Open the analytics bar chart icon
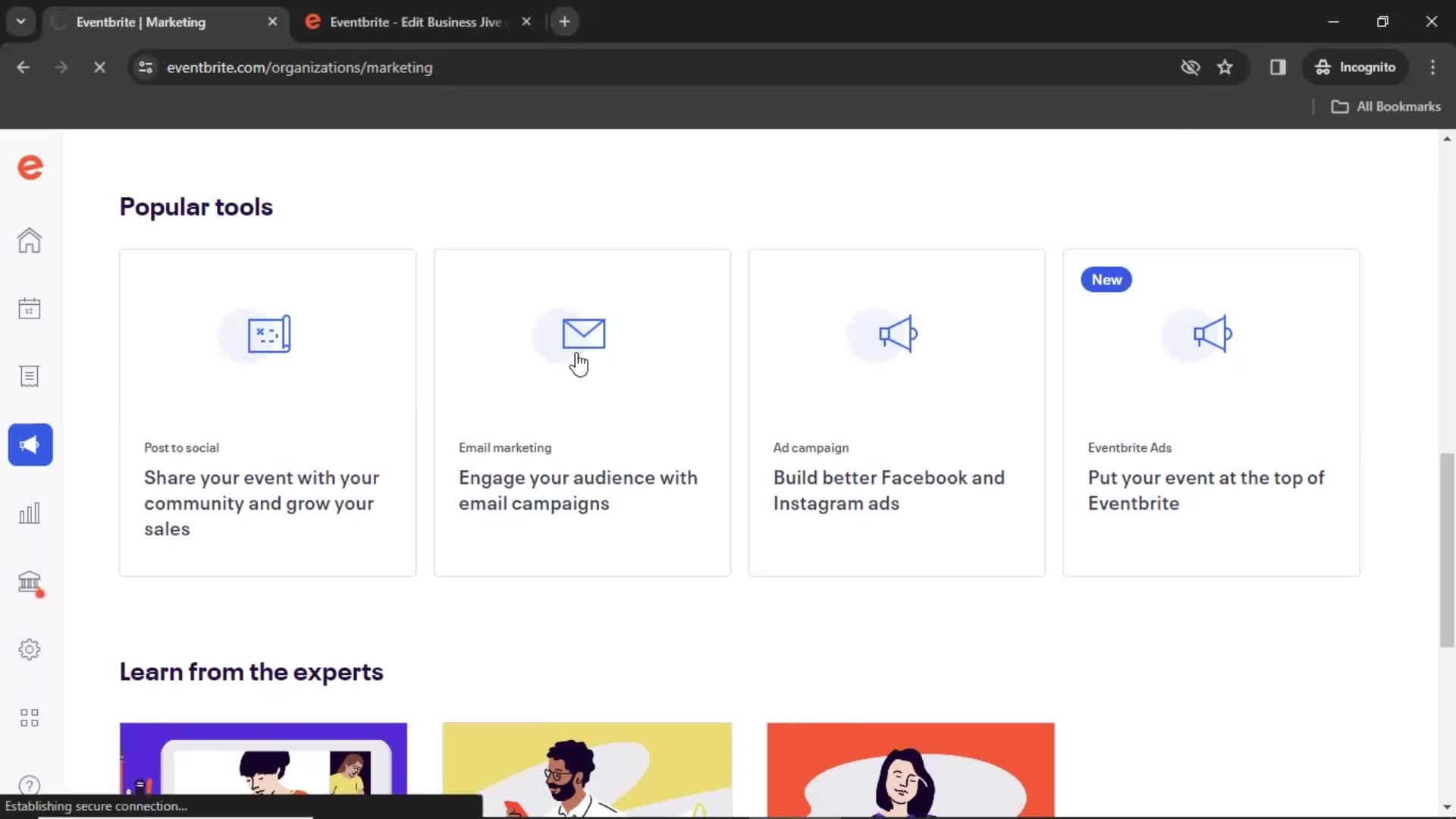Image resolution: width=1456 pixels, height=819 pixels. 29,513
